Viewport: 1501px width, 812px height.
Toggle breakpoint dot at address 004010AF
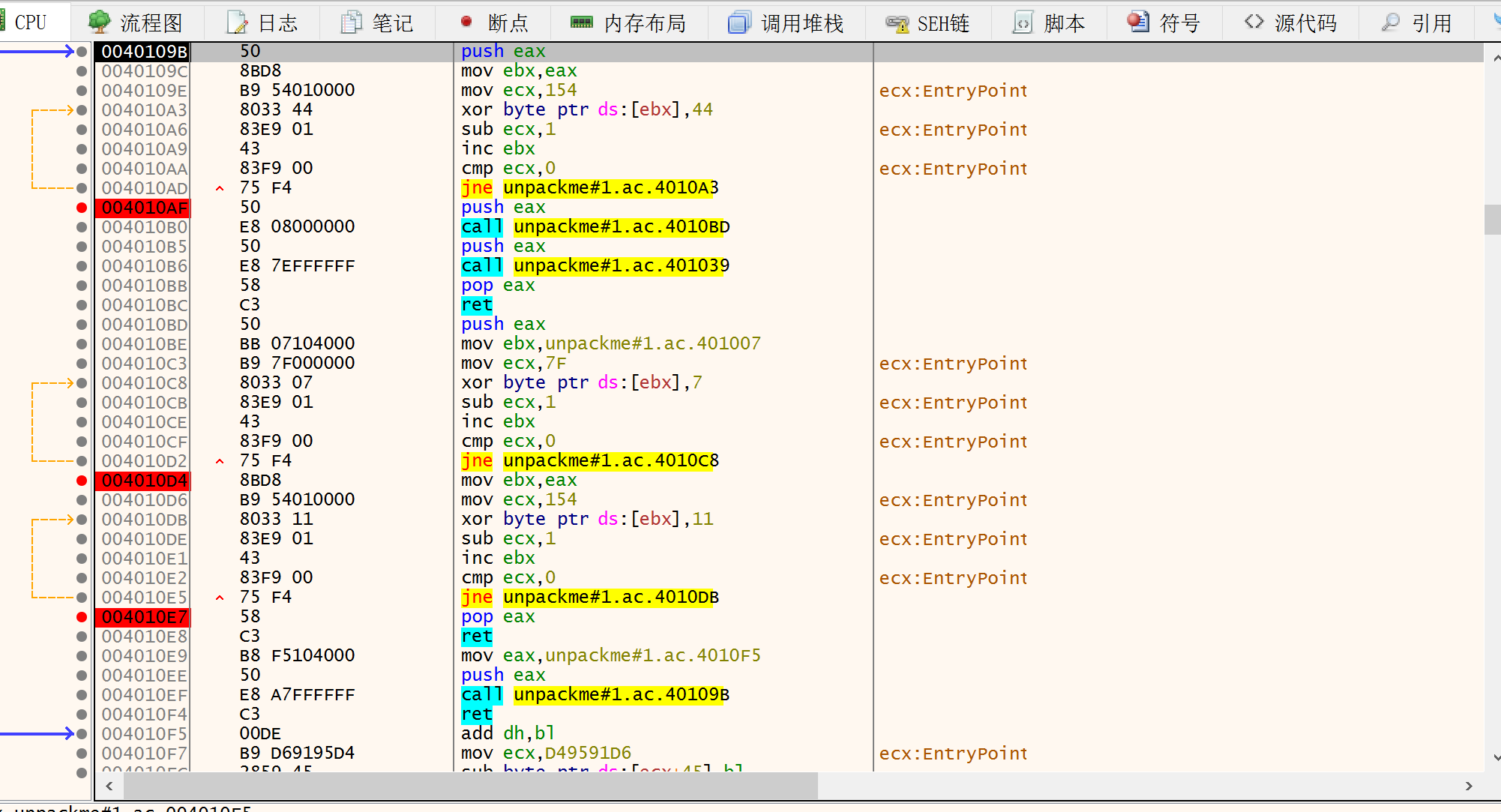point(82,208)
